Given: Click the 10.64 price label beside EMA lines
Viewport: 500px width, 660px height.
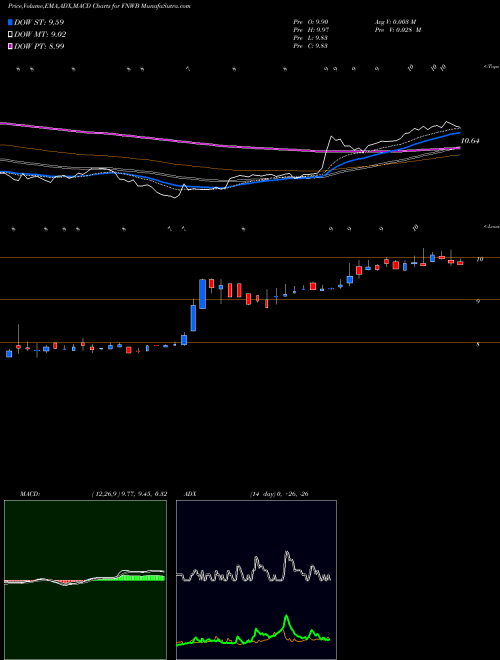Looking at the screenshot, I should click(x=470, y=141).
